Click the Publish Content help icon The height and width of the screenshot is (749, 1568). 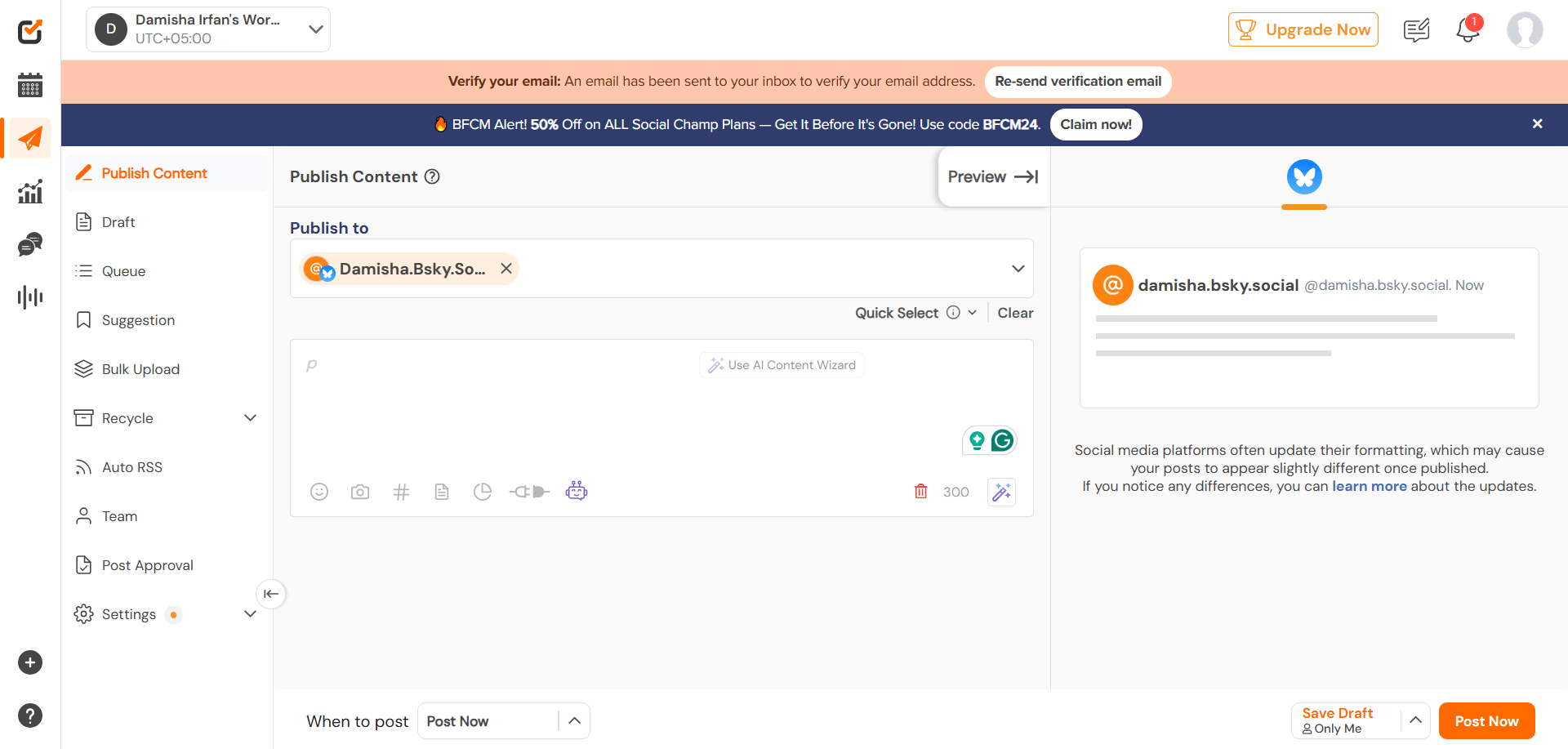(432, 176)
